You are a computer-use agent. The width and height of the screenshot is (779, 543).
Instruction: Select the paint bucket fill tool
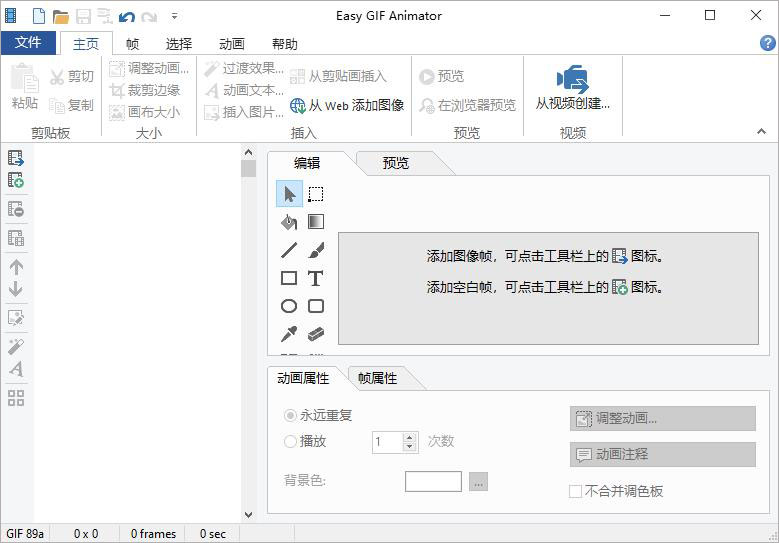(289, 222)
